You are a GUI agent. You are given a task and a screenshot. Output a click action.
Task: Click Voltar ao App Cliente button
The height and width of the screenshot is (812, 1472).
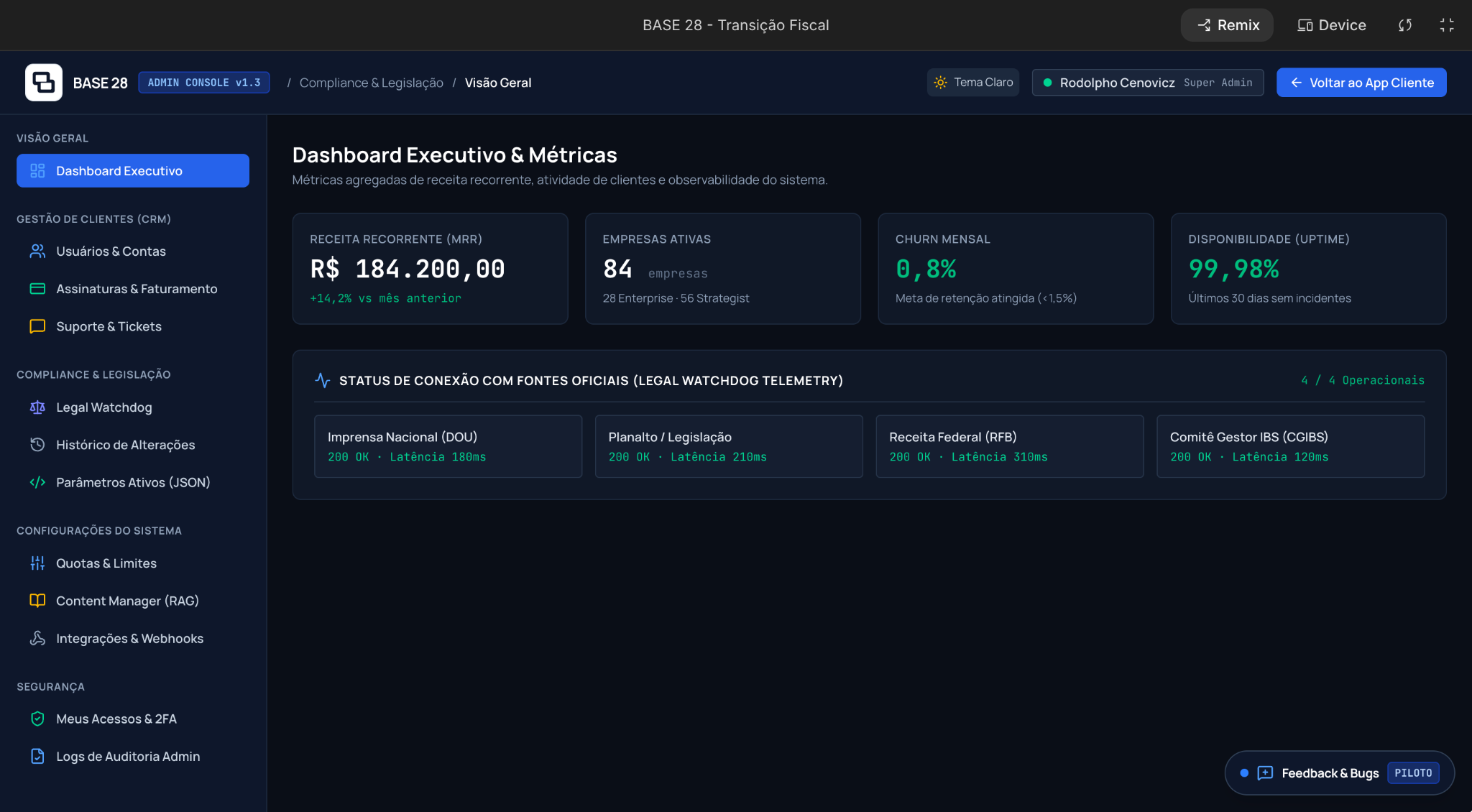click(x=1361, y=83)
